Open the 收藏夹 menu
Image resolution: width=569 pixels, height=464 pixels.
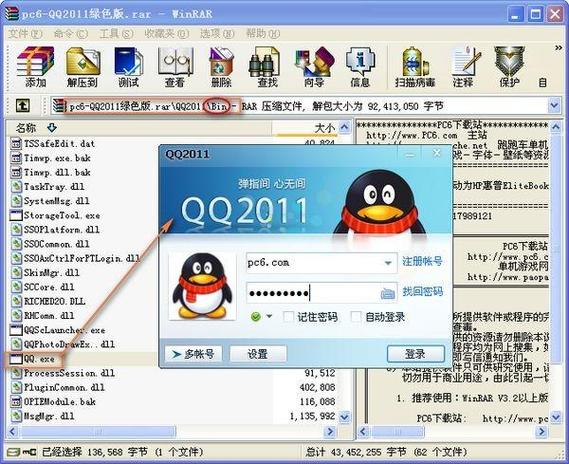click(166, 34)
